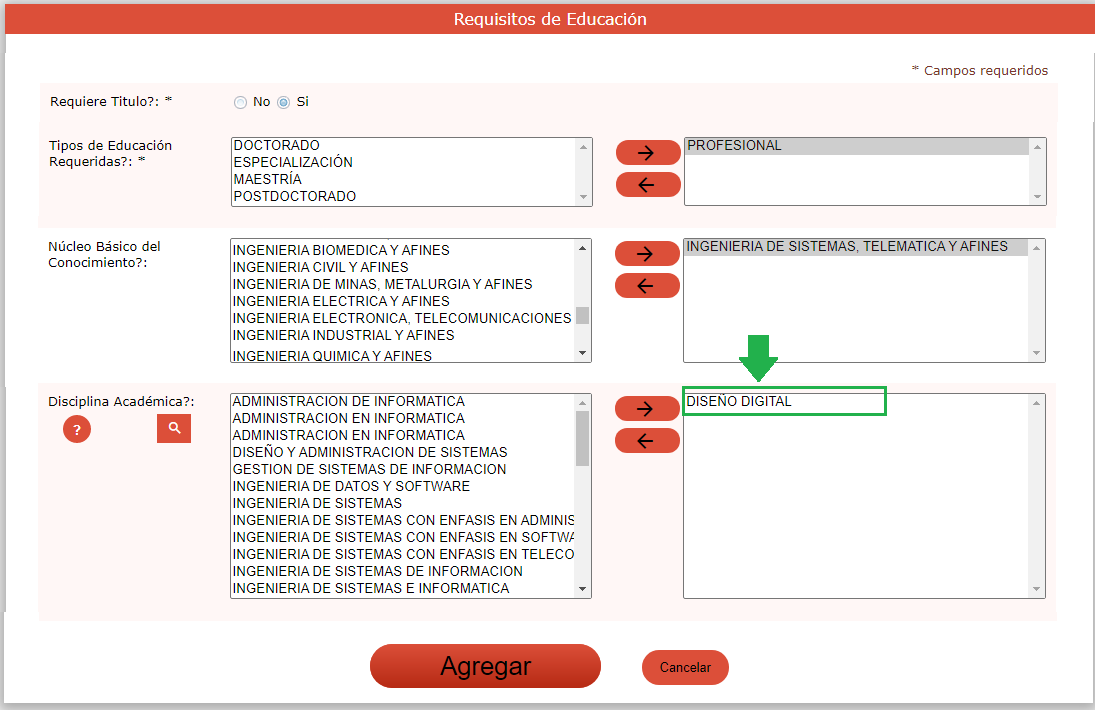The width and height of the screenshot is (1095, 710).
Task: Choose INGENIERIA ELECTRONICA, TELECOMUNICACIONES entry
Action: [x=403, y=318]
